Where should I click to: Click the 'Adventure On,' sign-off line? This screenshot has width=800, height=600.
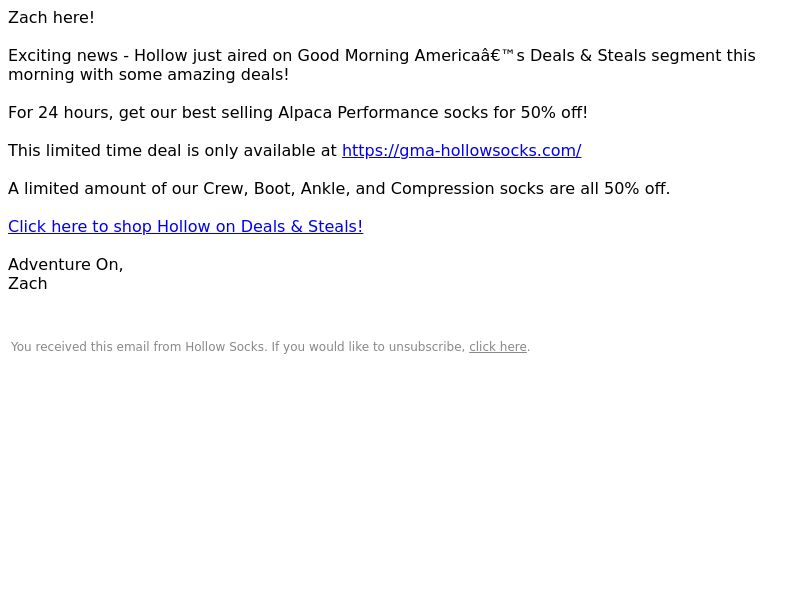(x=65, y=264)
